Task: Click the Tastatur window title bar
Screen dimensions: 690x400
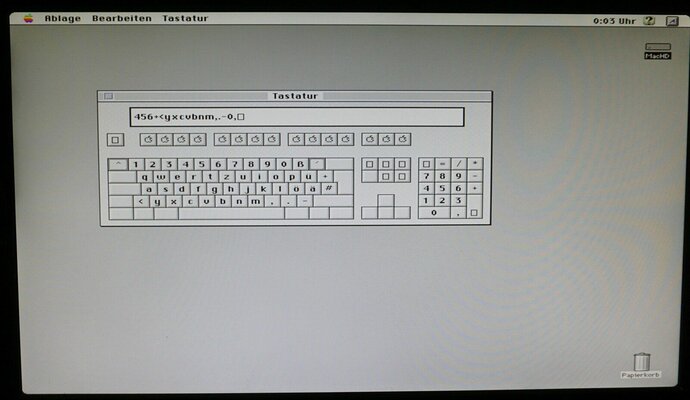Action: pyautogui.click(x=295, y=96)
